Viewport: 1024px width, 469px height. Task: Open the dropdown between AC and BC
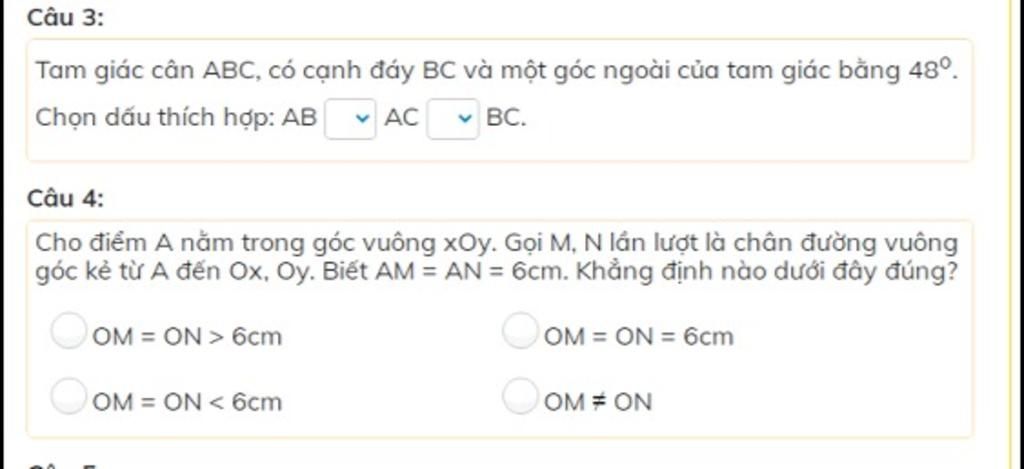click(453, 119)
